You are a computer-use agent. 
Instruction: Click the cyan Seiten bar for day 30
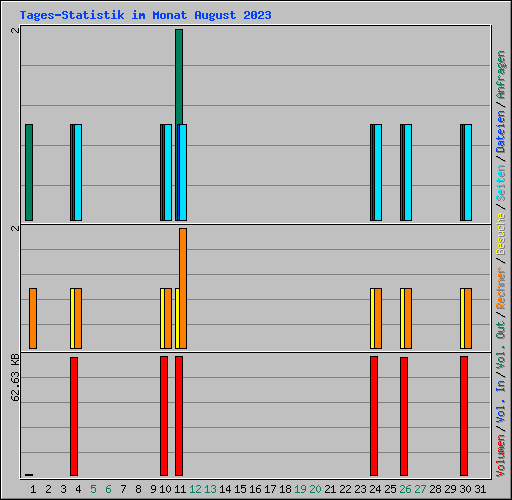(468, 172)
